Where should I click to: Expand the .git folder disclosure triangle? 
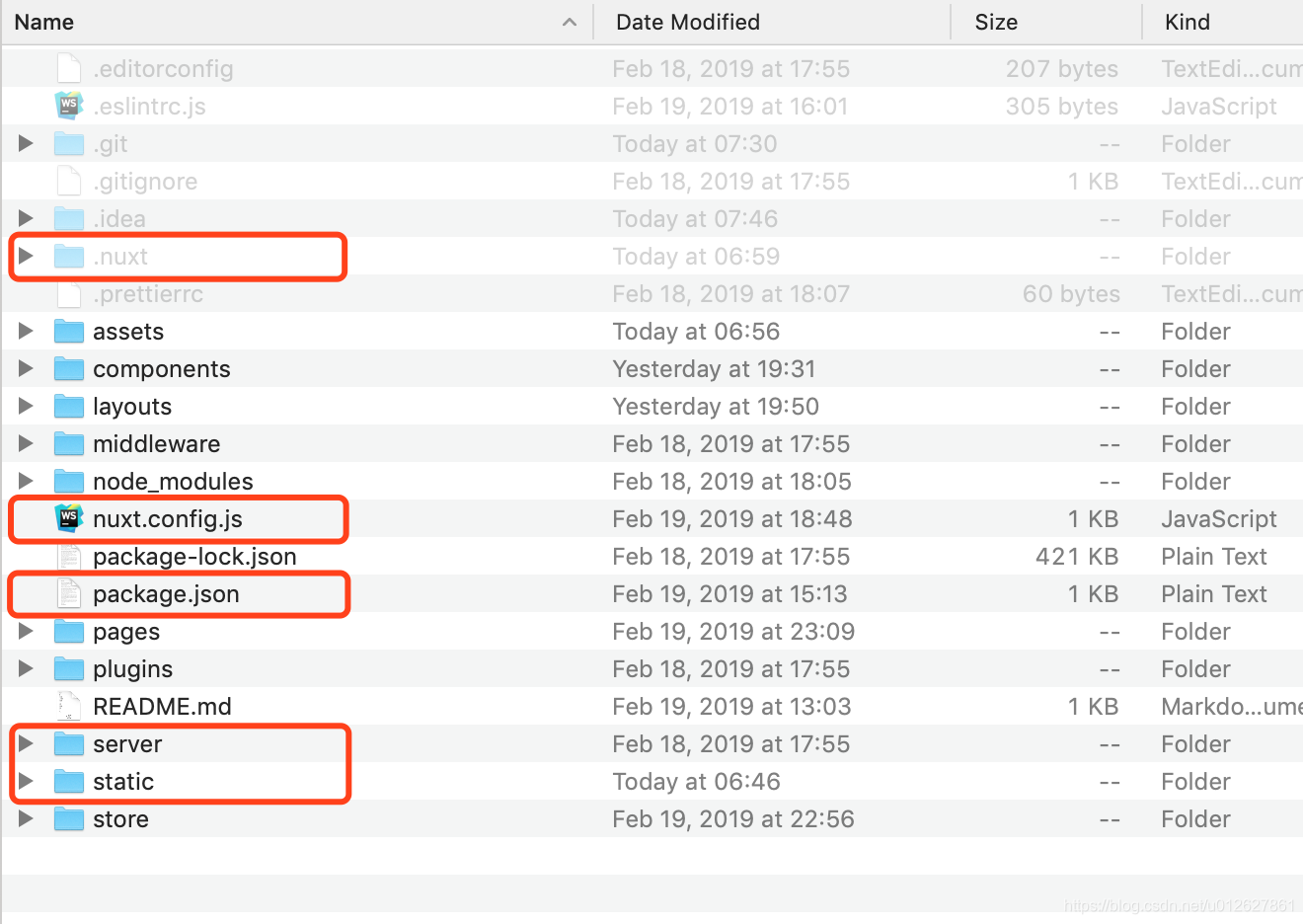pyautogui.click(x=26, y=143)
